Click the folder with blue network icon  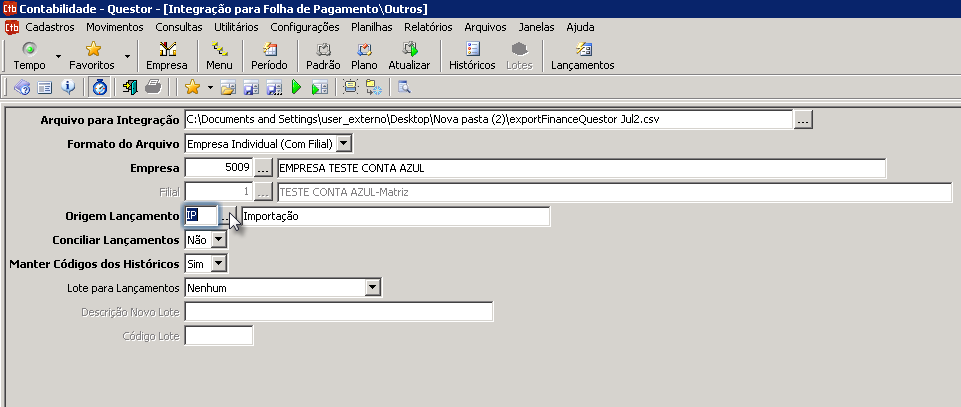(373, 88)
